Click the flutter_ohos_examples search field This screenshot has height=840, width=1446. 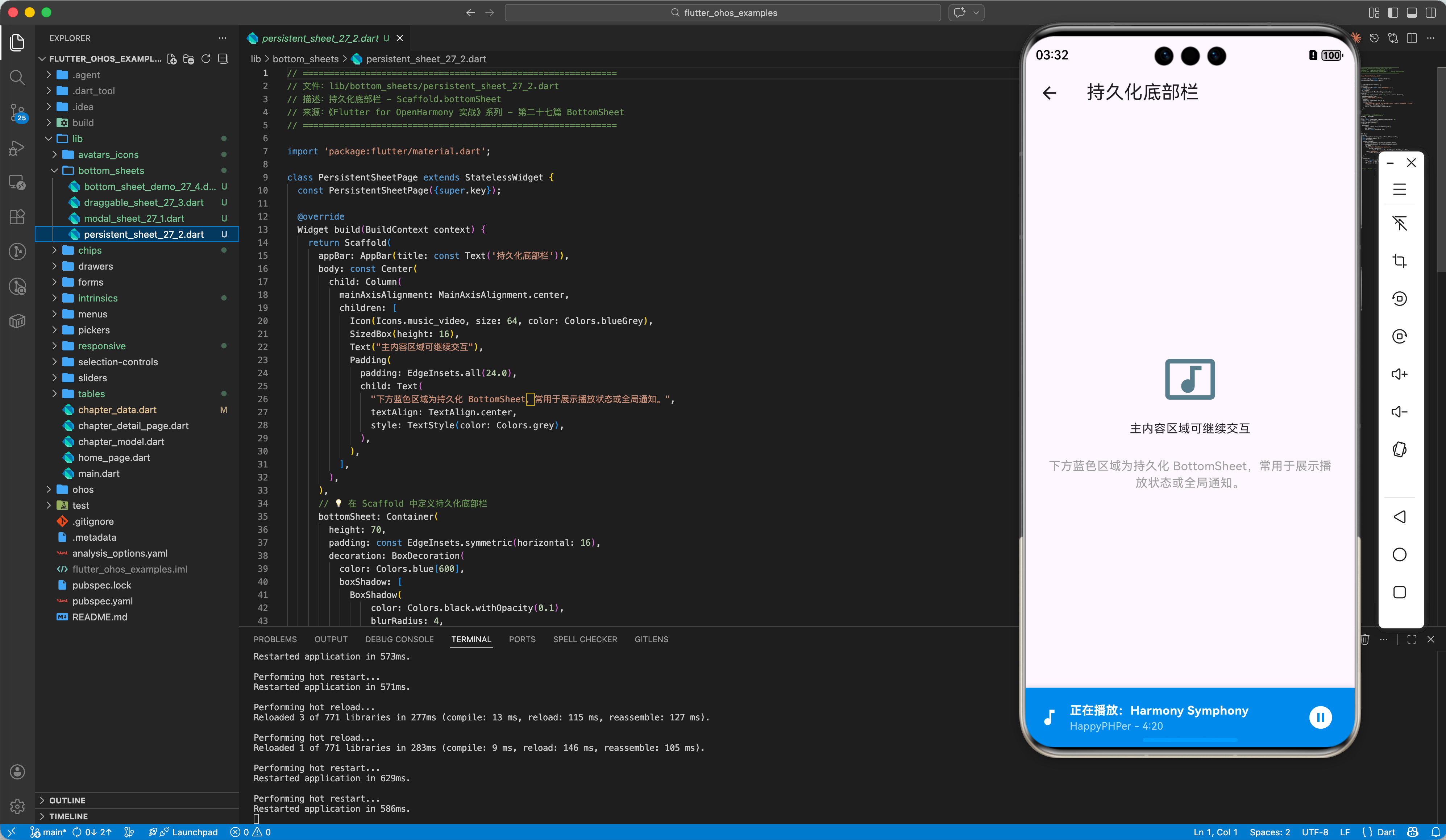722,13
